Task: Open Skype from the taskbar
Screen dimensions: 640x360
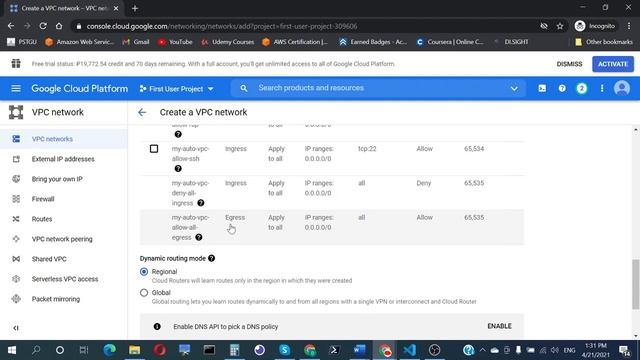Action: 284,350
